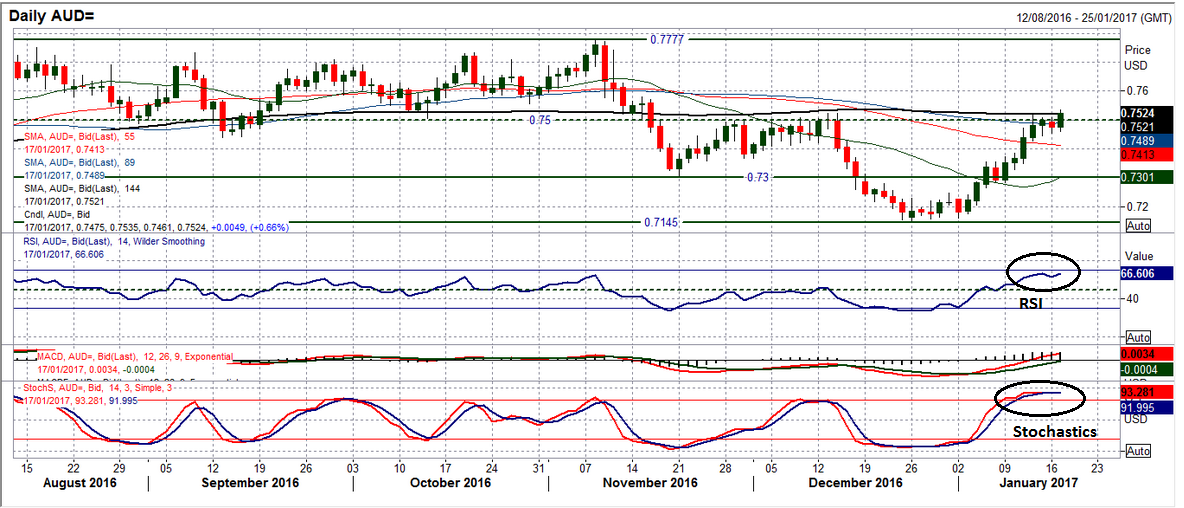
Task: Toggle Auto scaling on the Stochastics panel
Action: coord(1139,452)
